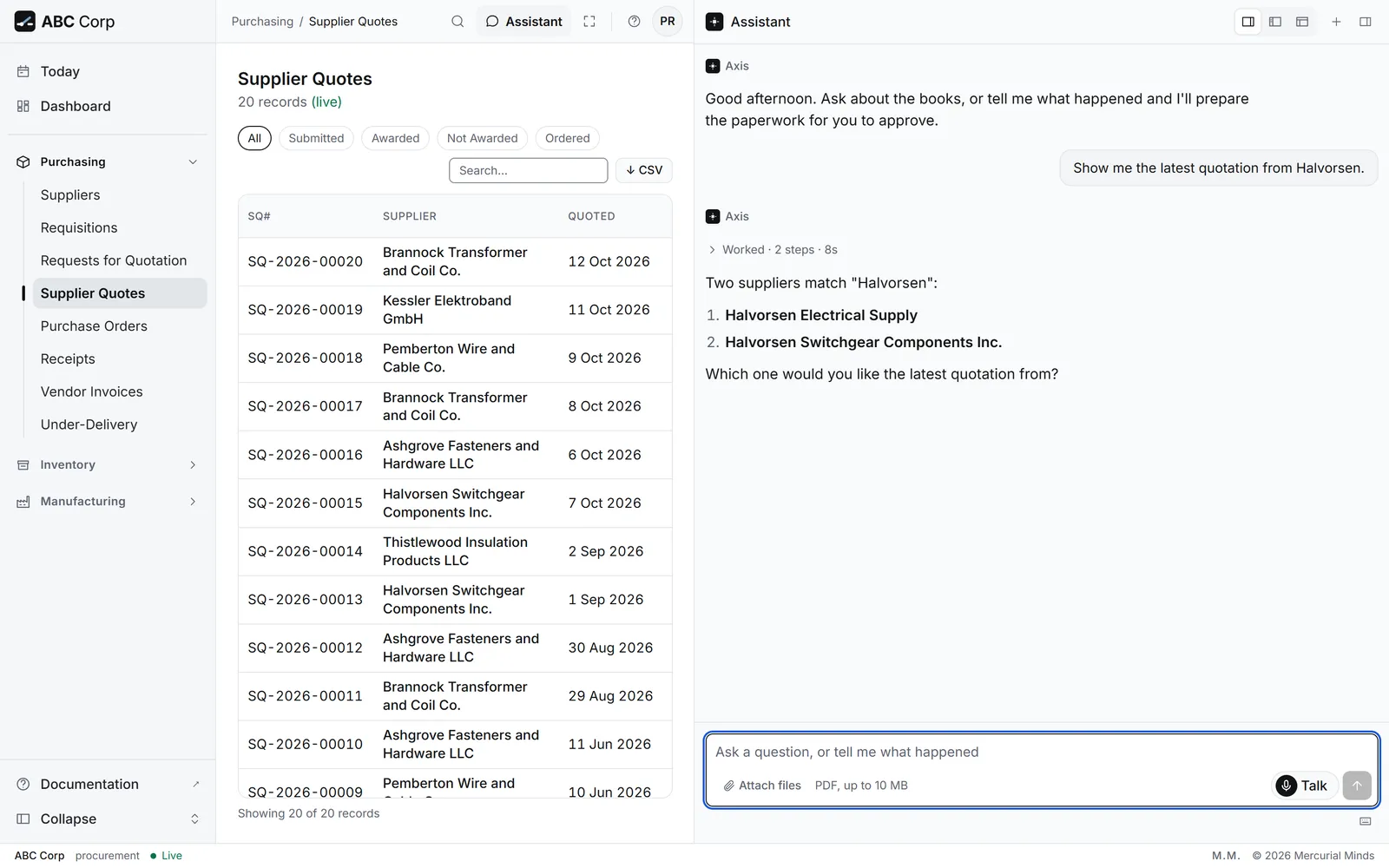This screenshot has height=868, width=1389.
Task: Toggle the Assistant chat button in header
Action: (x=523, y=22)
